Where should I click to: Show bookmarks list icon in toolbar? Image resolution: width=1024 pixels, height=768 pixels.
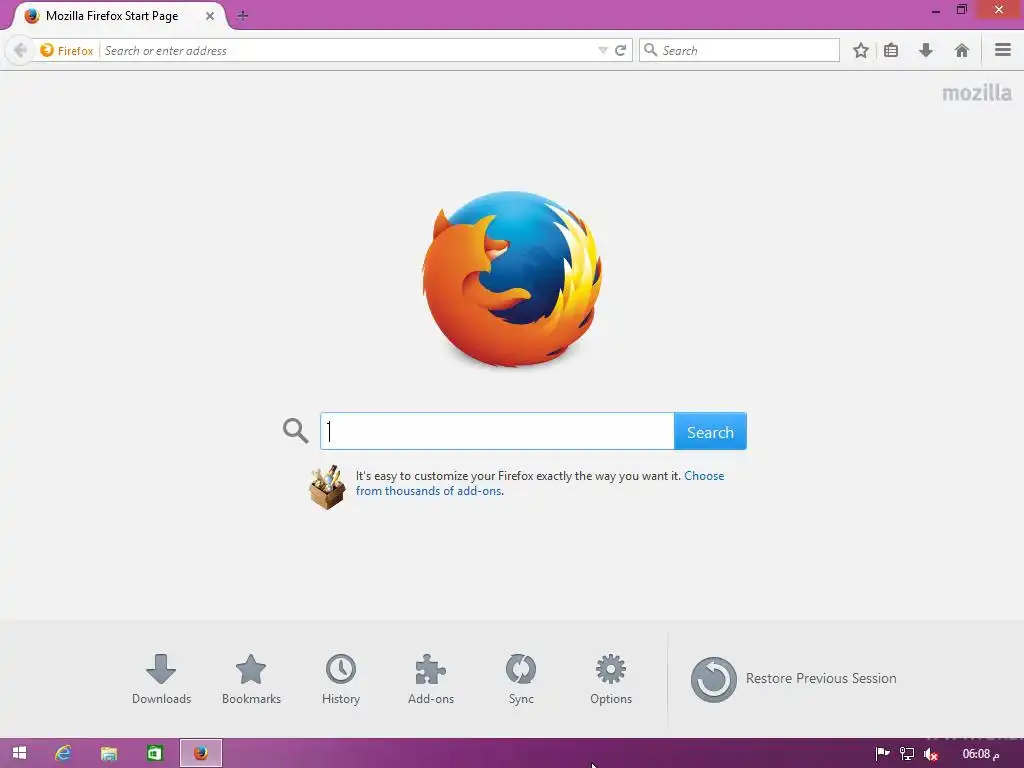(x=891, y=50)
